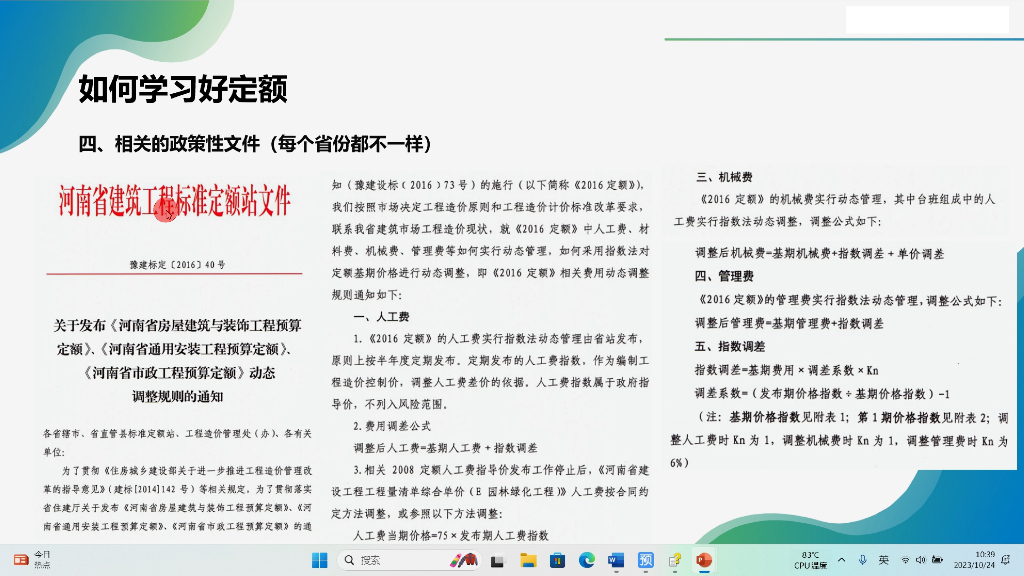Click notice title line 调整规则的通知
Viewport: 1024px width, 576px height.
pos(178,396)
